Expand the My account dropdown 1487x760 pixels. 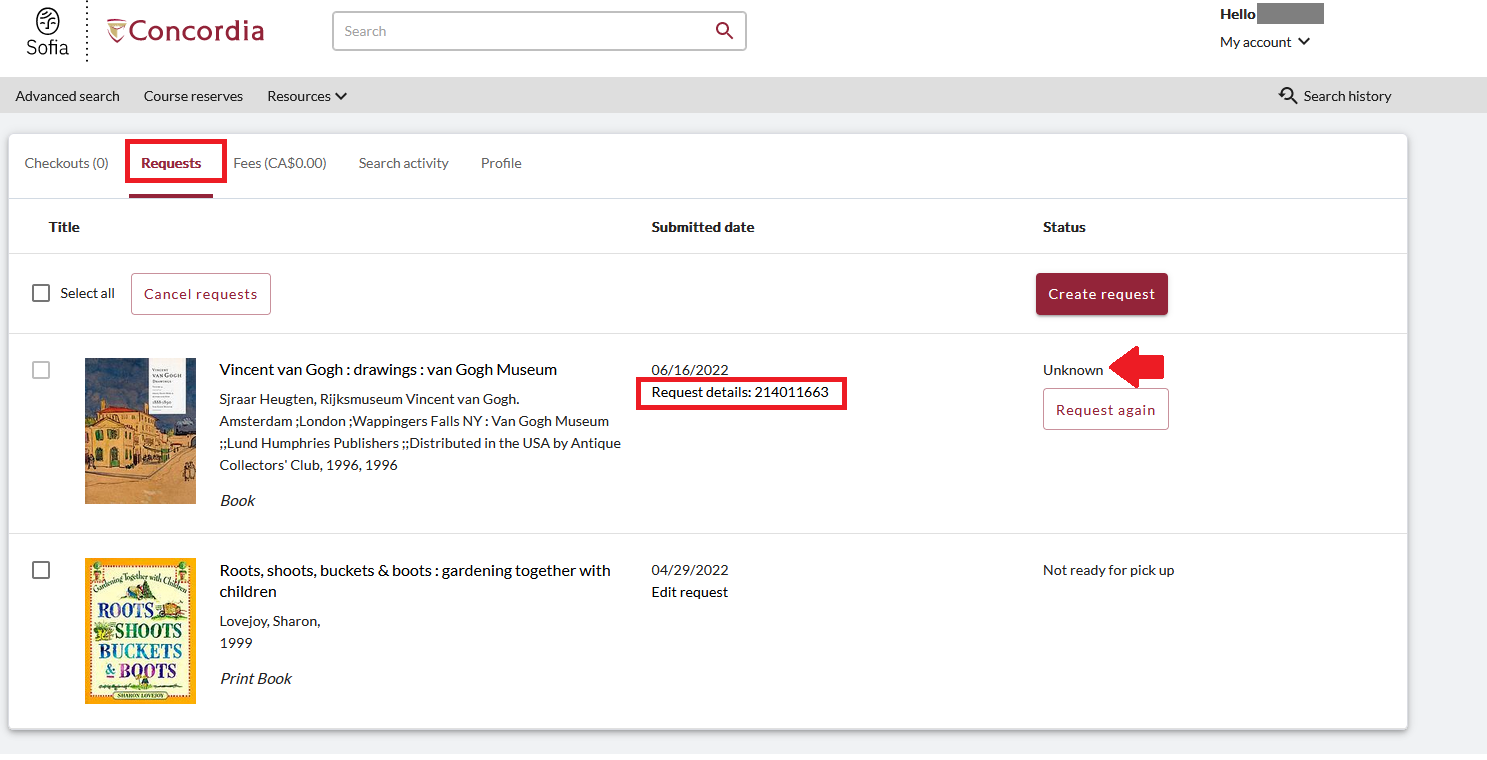1265,42
